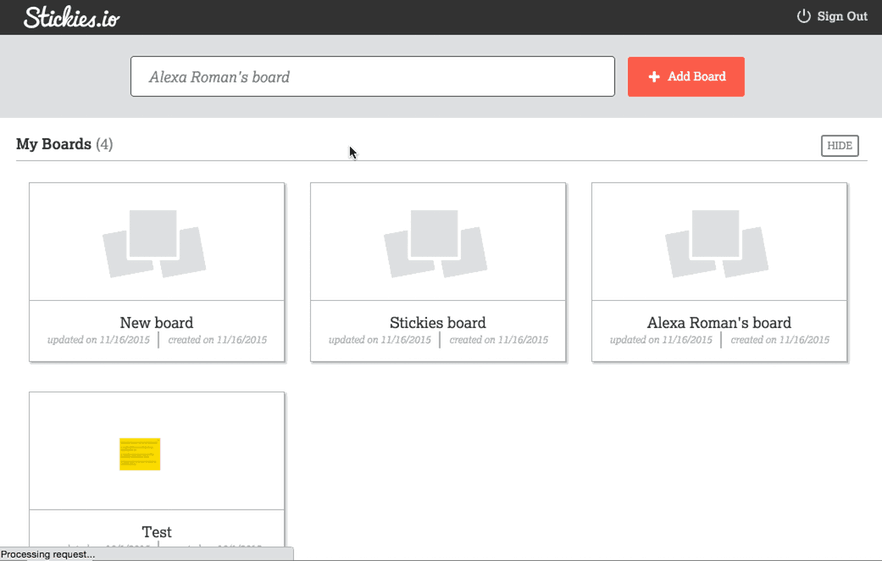882x561 pixels.
Task: Click Stickies board's created date text
Action: [x=499, y=340]
